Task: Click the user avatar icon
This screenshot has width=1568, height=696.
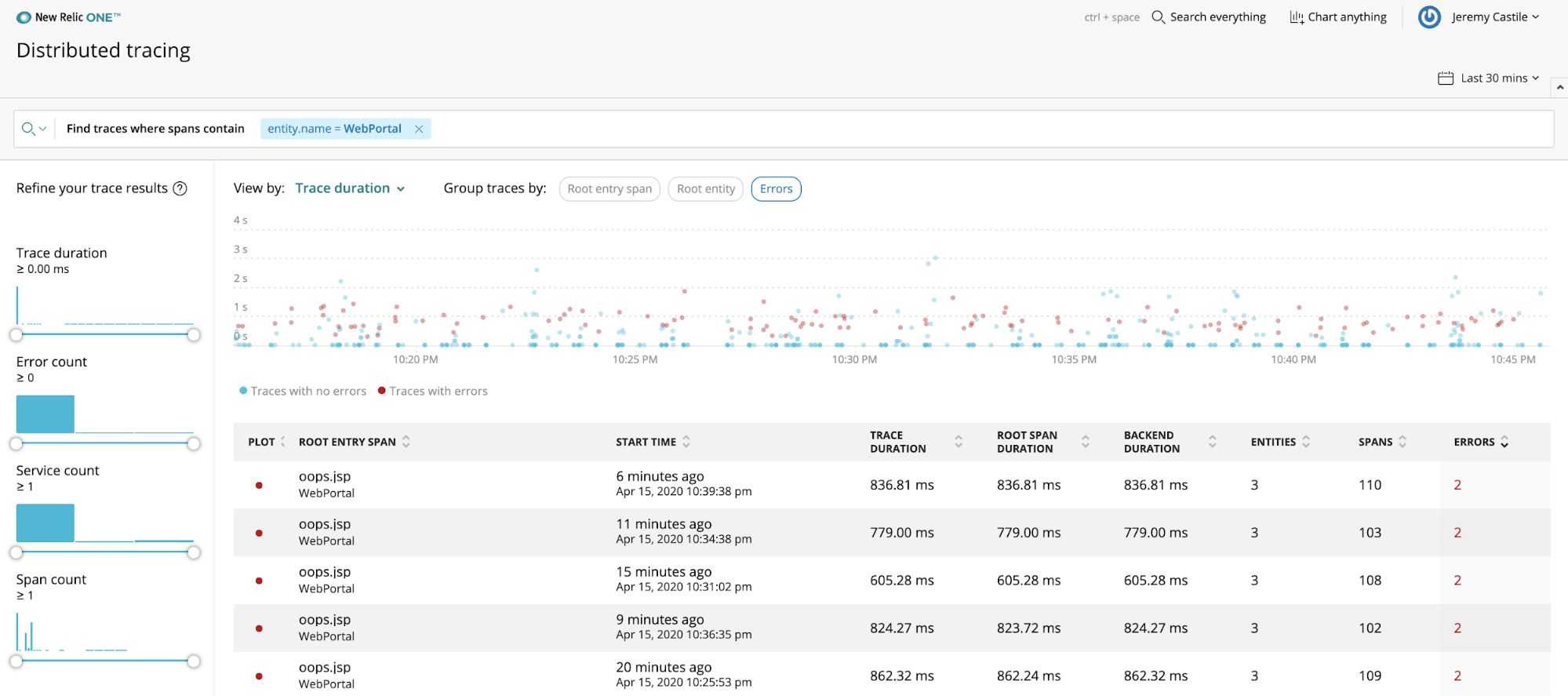Action: tap(1429, 17)
